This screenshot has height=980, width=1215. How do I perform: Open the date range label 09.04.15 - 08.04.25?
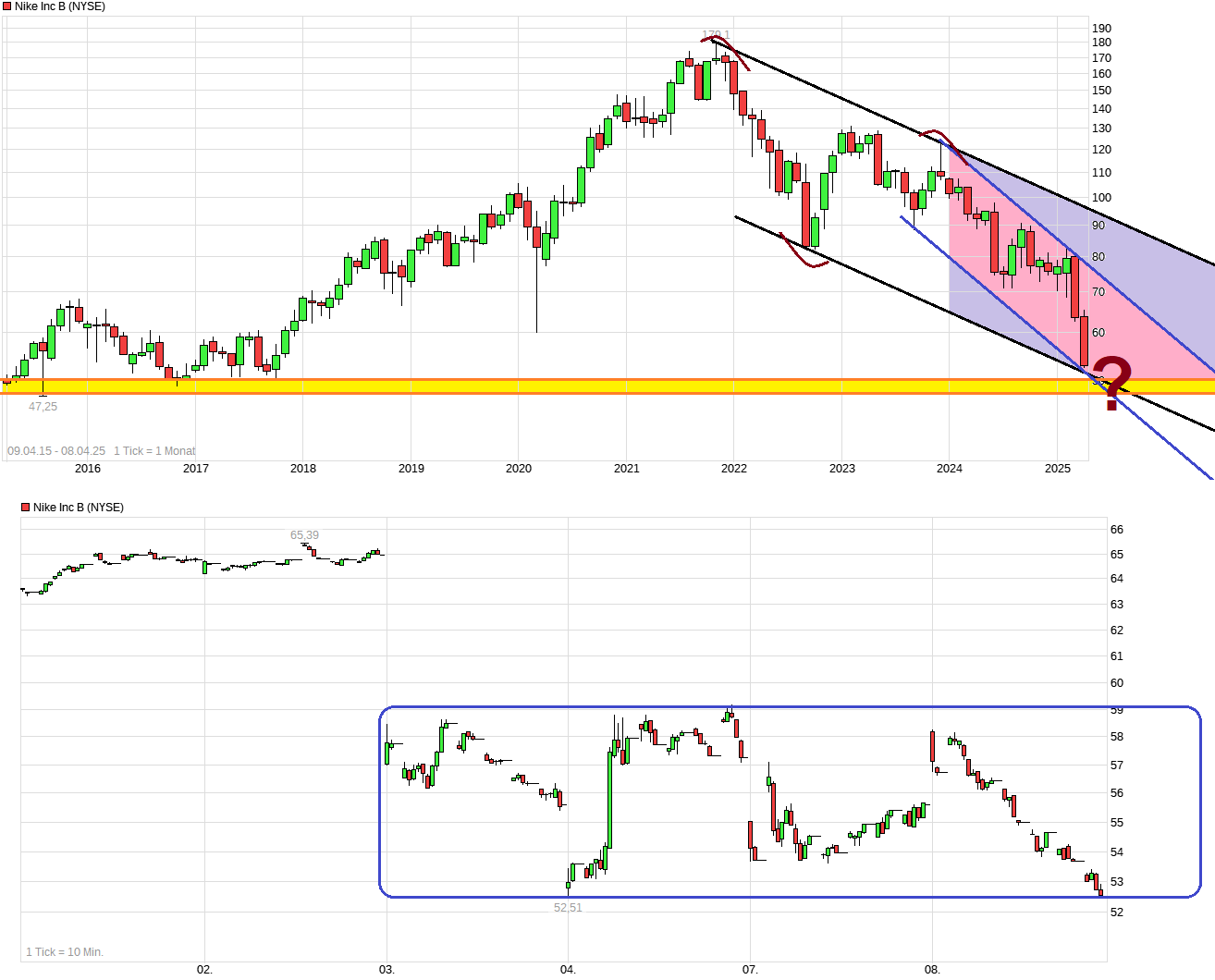pos(55,450)
